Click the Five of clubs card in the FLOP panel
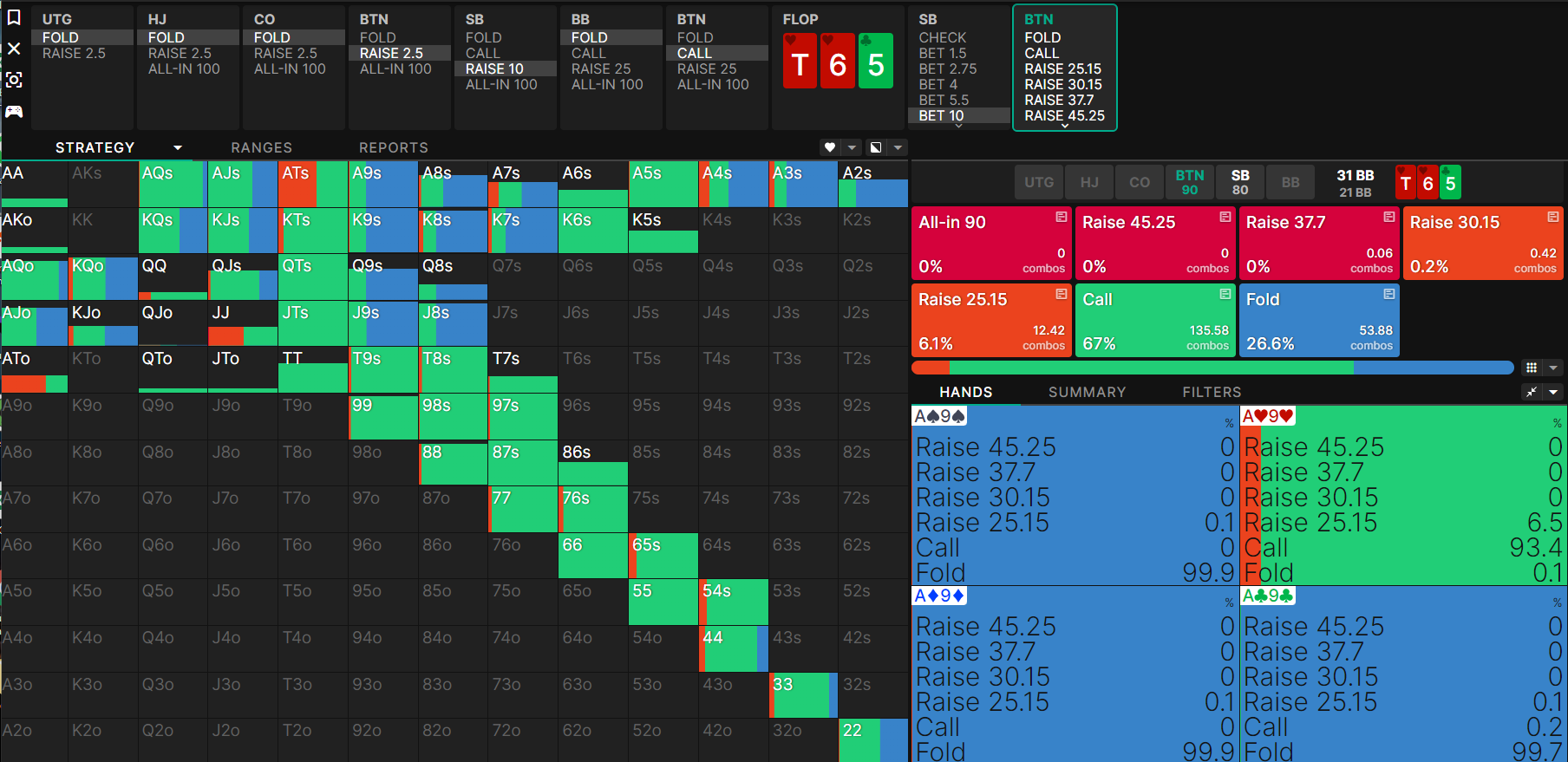Screen dimensions: 1568x762 click(876, 61)
